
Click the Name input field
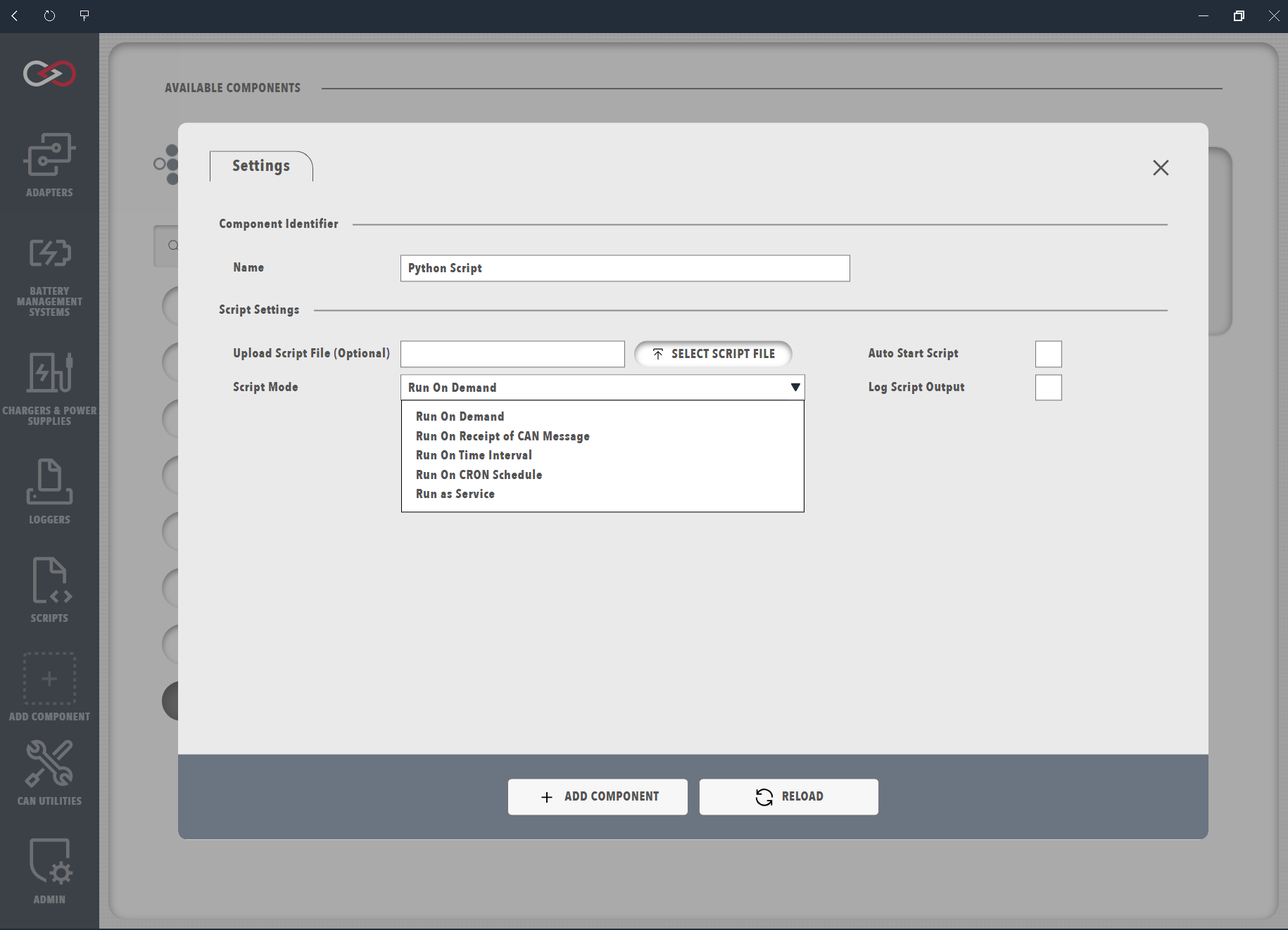tap(624, 268)
